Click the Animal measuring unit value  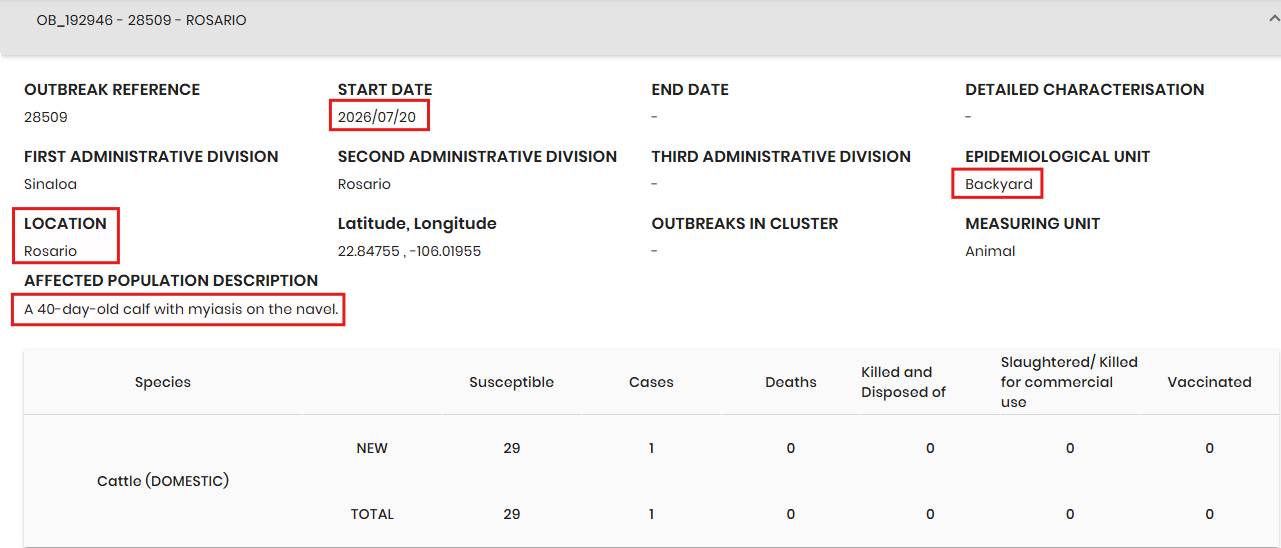(x=990, y=251)
